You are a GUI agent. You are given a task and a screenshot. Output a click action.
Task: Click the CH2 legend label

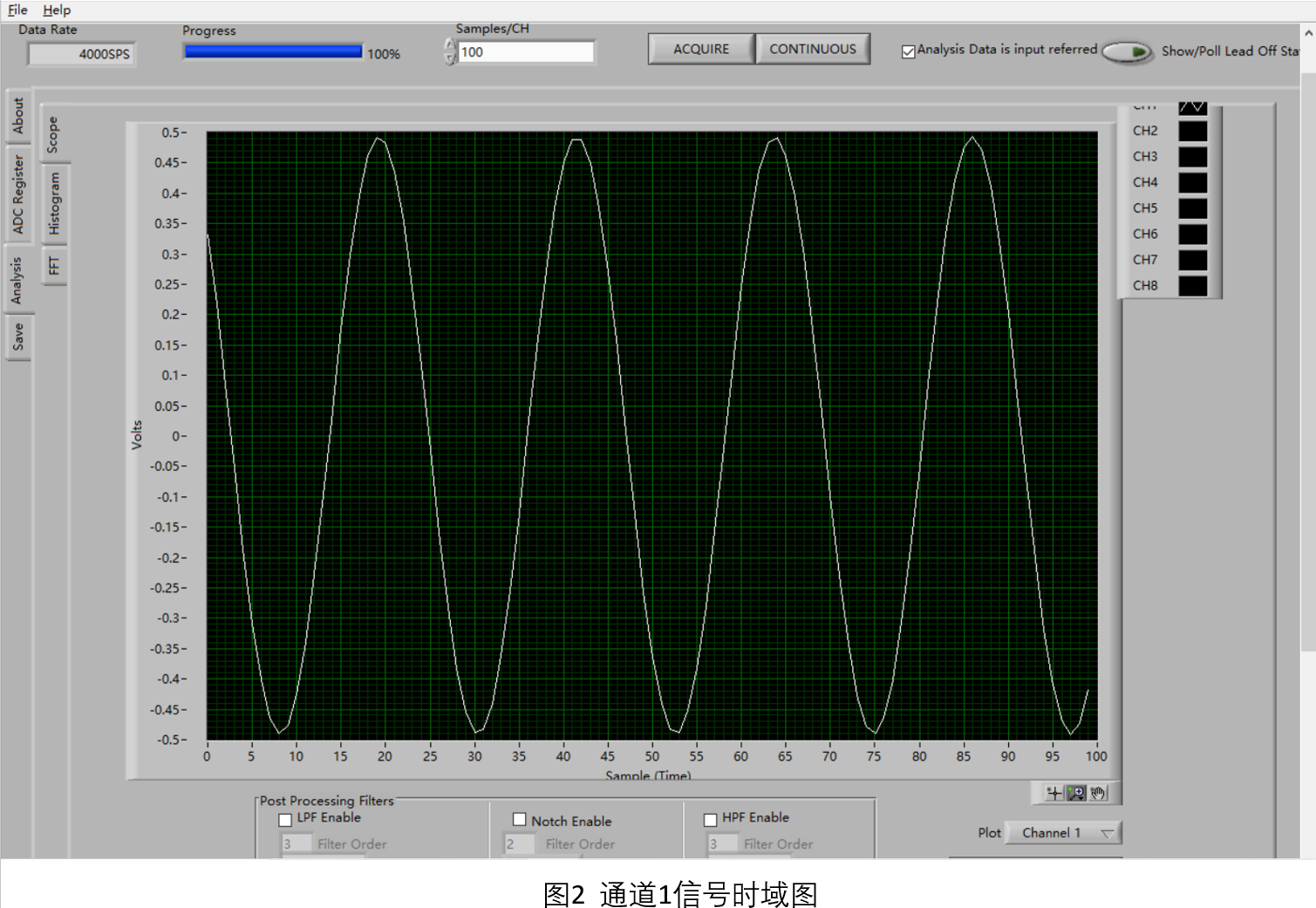click(x=1145, y=131)
